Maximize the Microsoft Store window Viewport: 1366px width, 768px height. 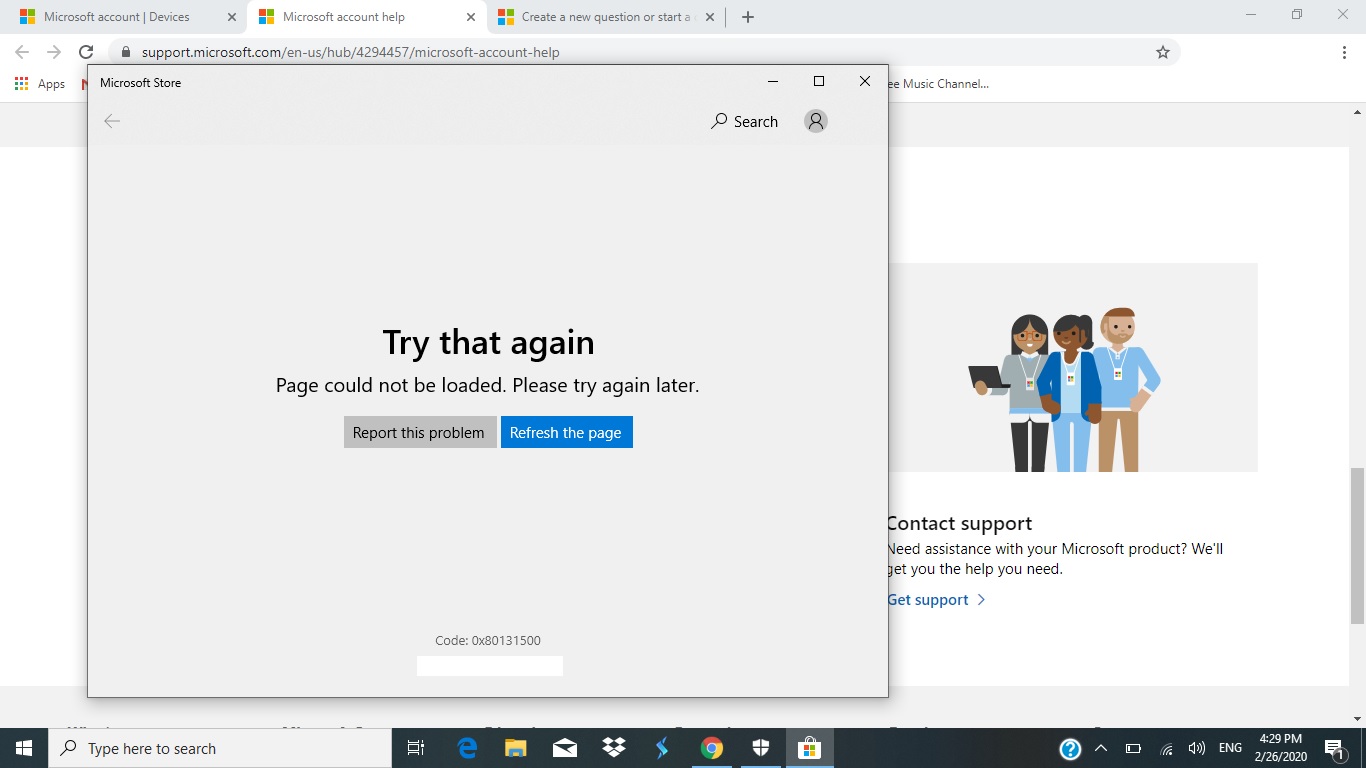tap(819, 82)
